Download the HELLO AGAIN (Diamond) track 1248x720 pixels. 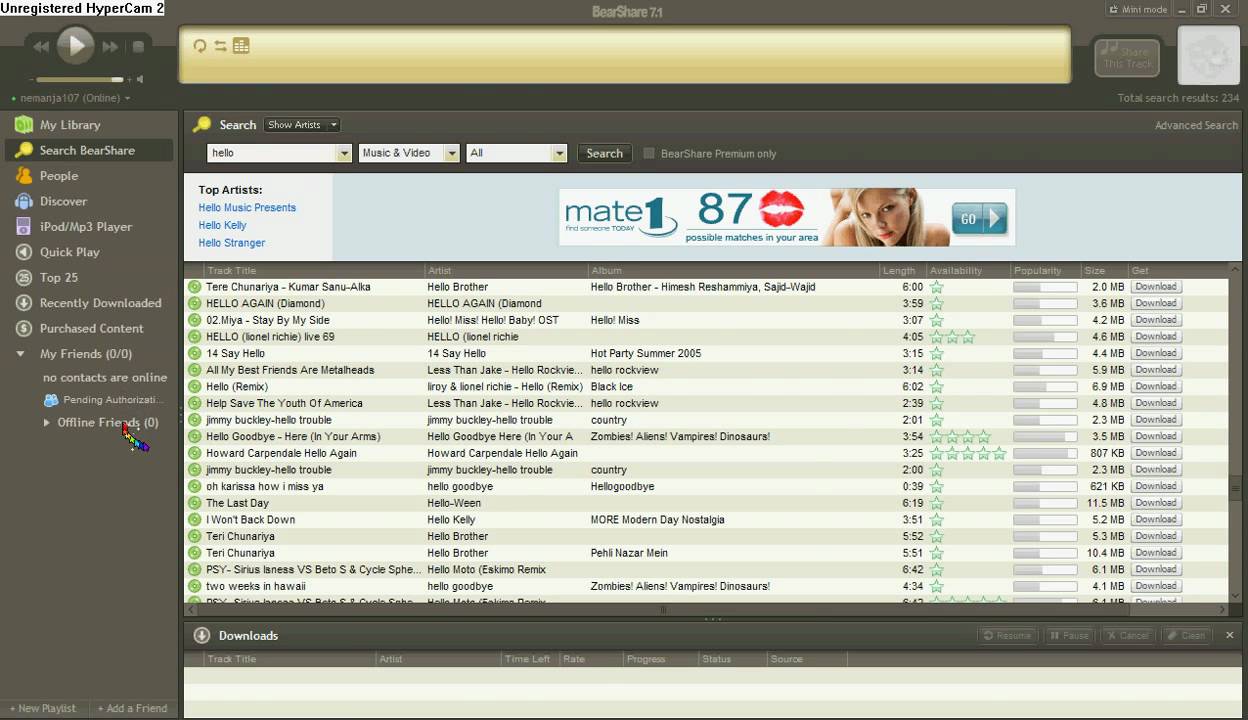(x=1155, y=303)
